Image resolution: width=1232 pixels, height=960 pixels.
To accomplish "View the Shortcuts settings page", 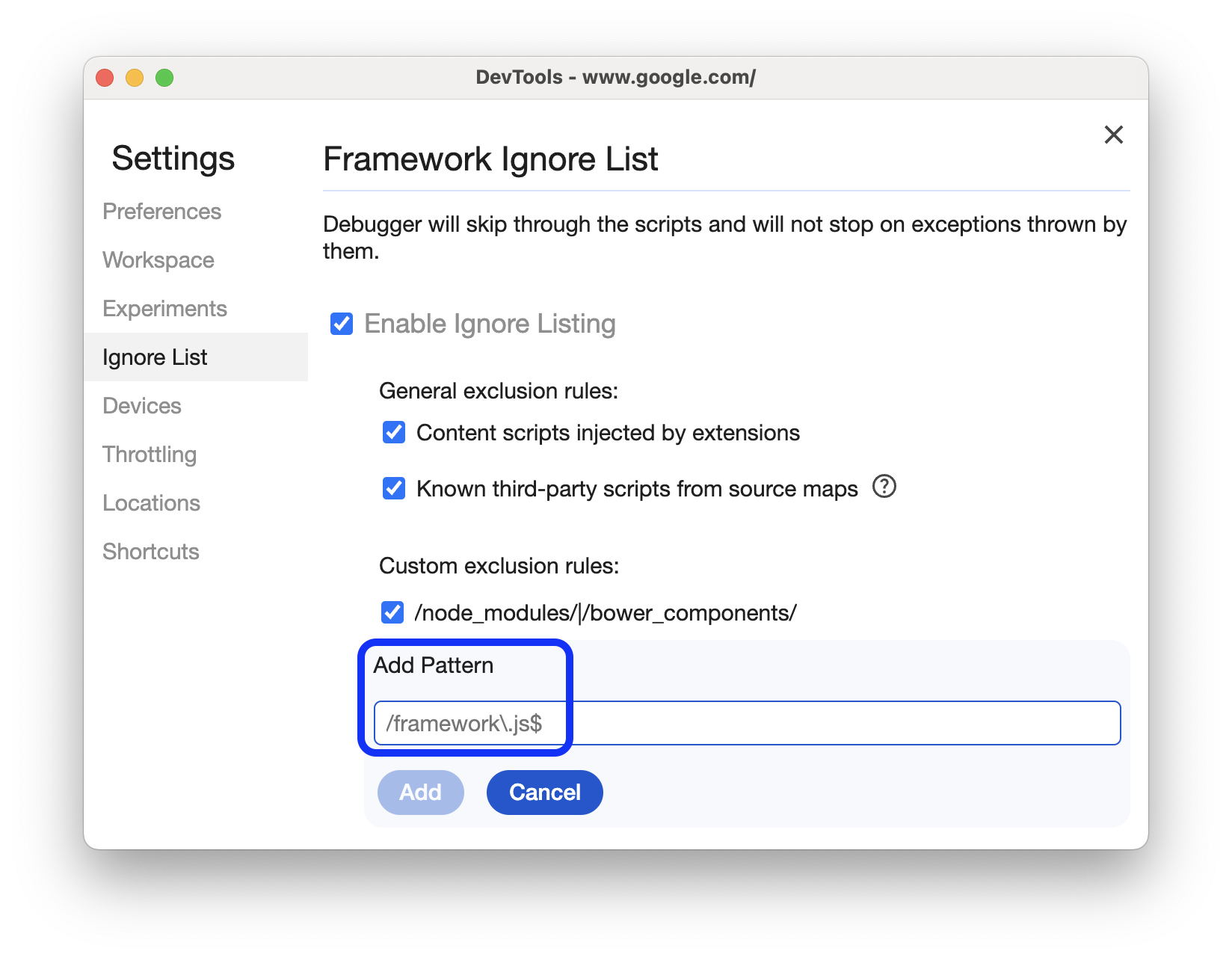I will 150,551.
